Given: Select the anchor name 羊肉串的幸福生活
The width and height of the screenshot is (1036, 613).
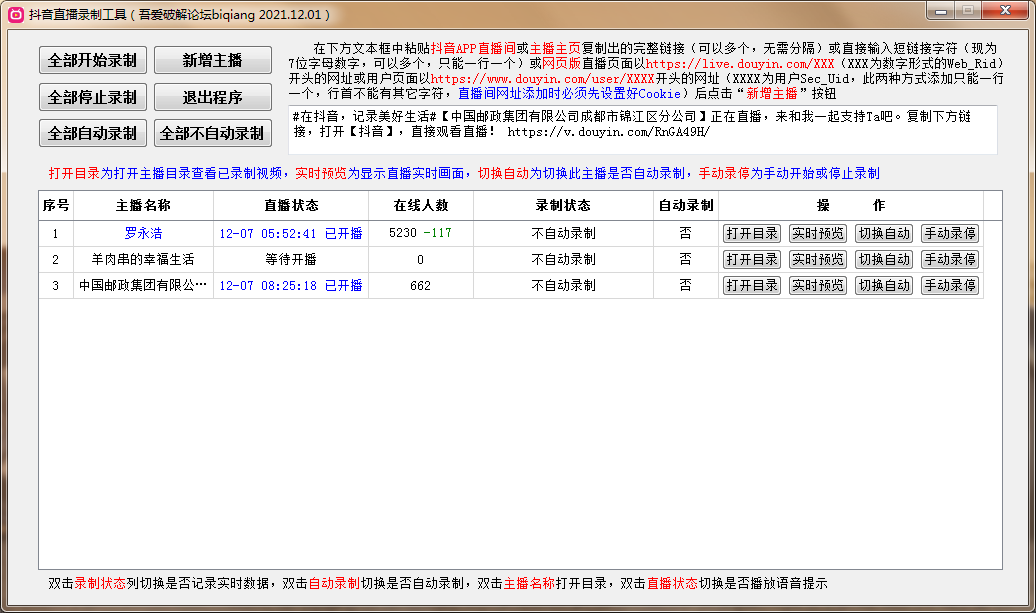Looking at the screenshot, I should pos(143,260).
